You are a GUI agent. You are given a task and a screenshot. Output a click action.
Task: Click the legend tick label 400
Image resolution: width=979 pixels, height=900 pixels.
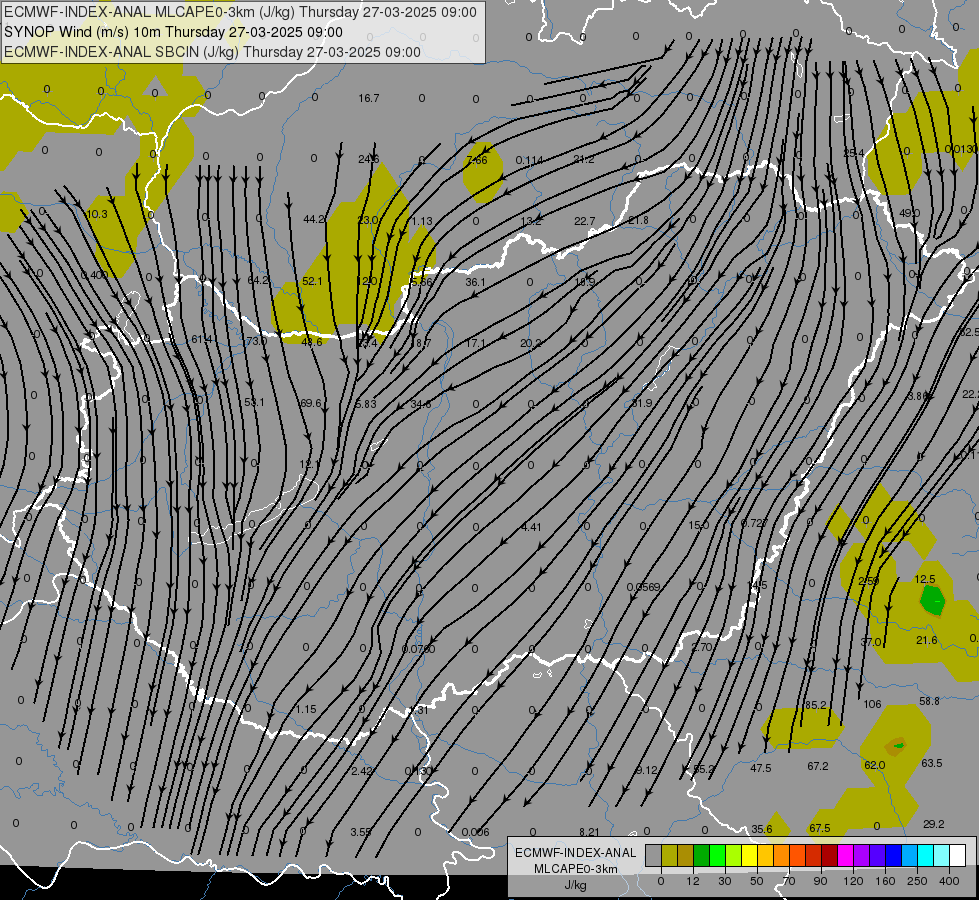[949, 881]
